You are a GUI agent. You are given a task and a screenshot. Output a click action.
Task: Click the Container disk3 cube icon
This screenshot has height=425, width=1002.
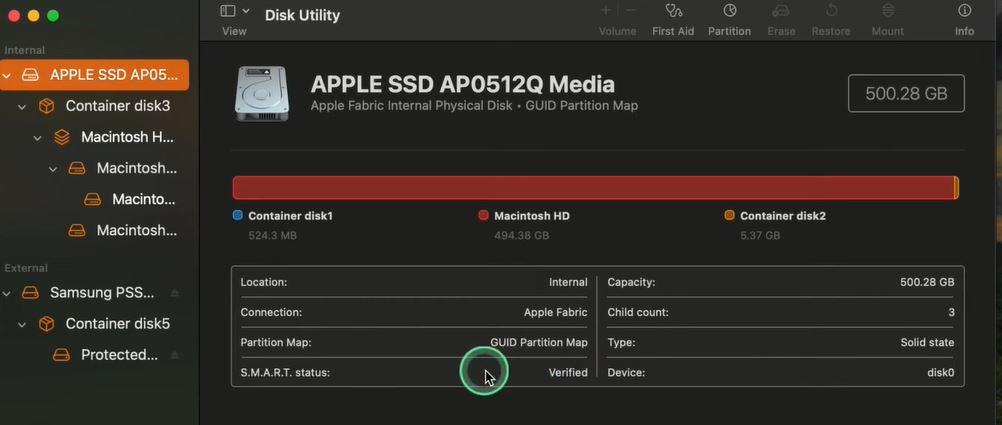(x=47, y=106)
